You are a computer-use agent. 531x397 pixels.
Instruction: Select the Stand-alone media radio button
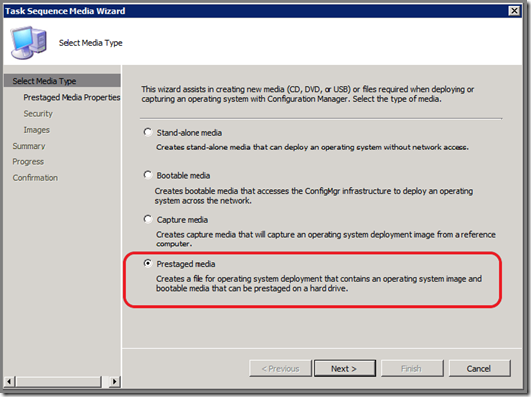[148, 132]
